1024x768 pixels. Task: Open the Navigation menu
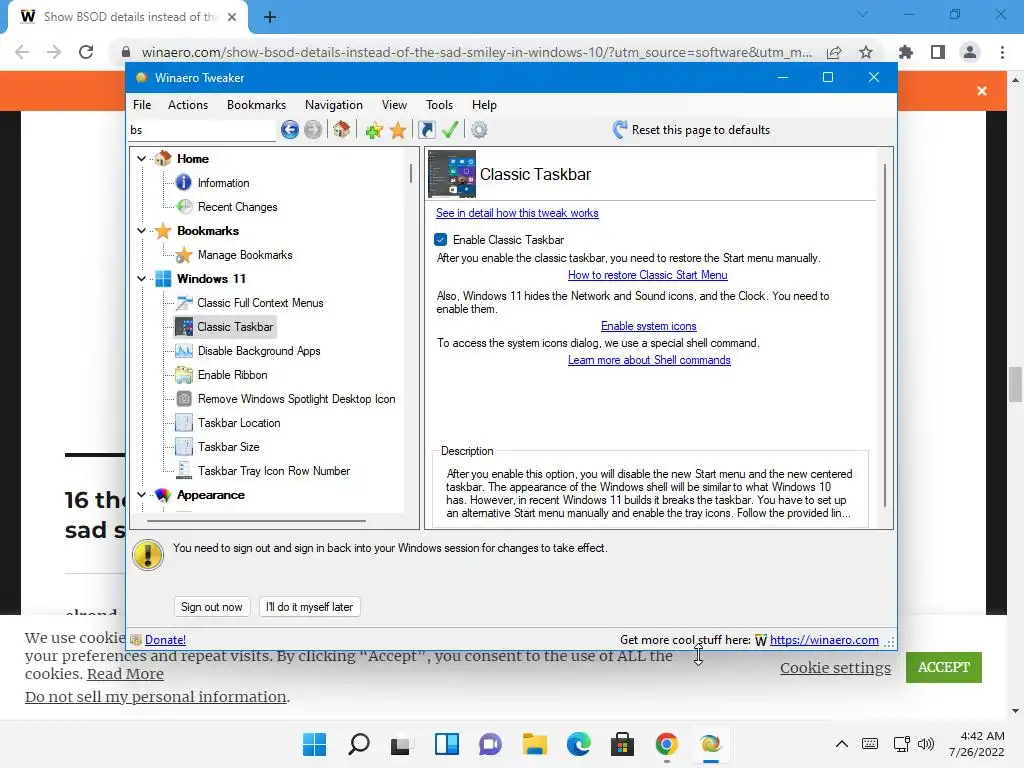tap(334, 105)
